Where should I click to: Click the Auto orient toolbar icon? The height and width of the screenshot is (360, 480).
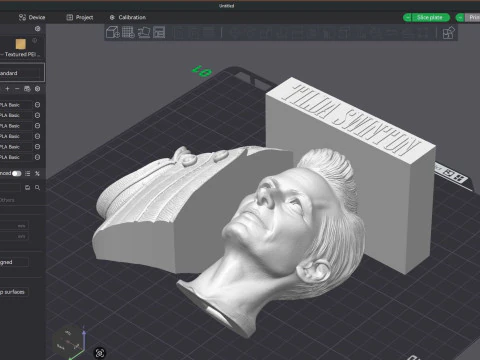click(x=144, y=32)
